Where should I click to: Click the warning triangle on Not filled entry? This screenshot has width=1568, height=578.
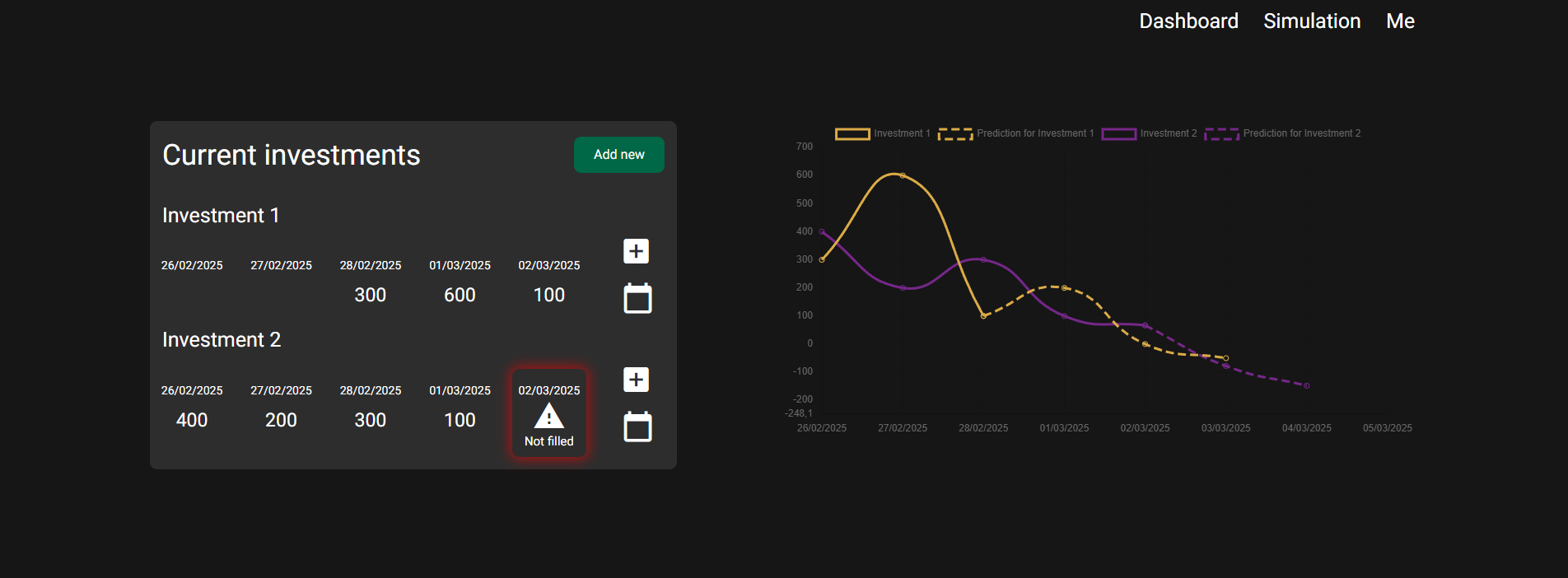coord(548,417)
